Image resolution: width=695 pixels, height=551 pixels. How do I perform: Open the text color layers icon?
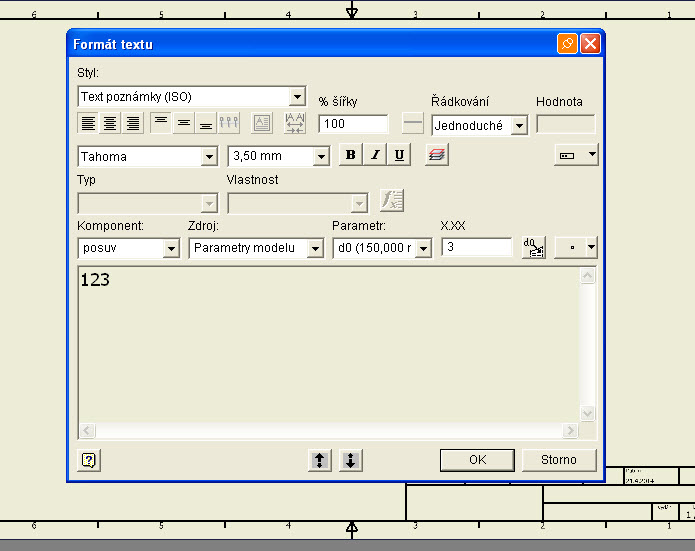tap(437, 155)
